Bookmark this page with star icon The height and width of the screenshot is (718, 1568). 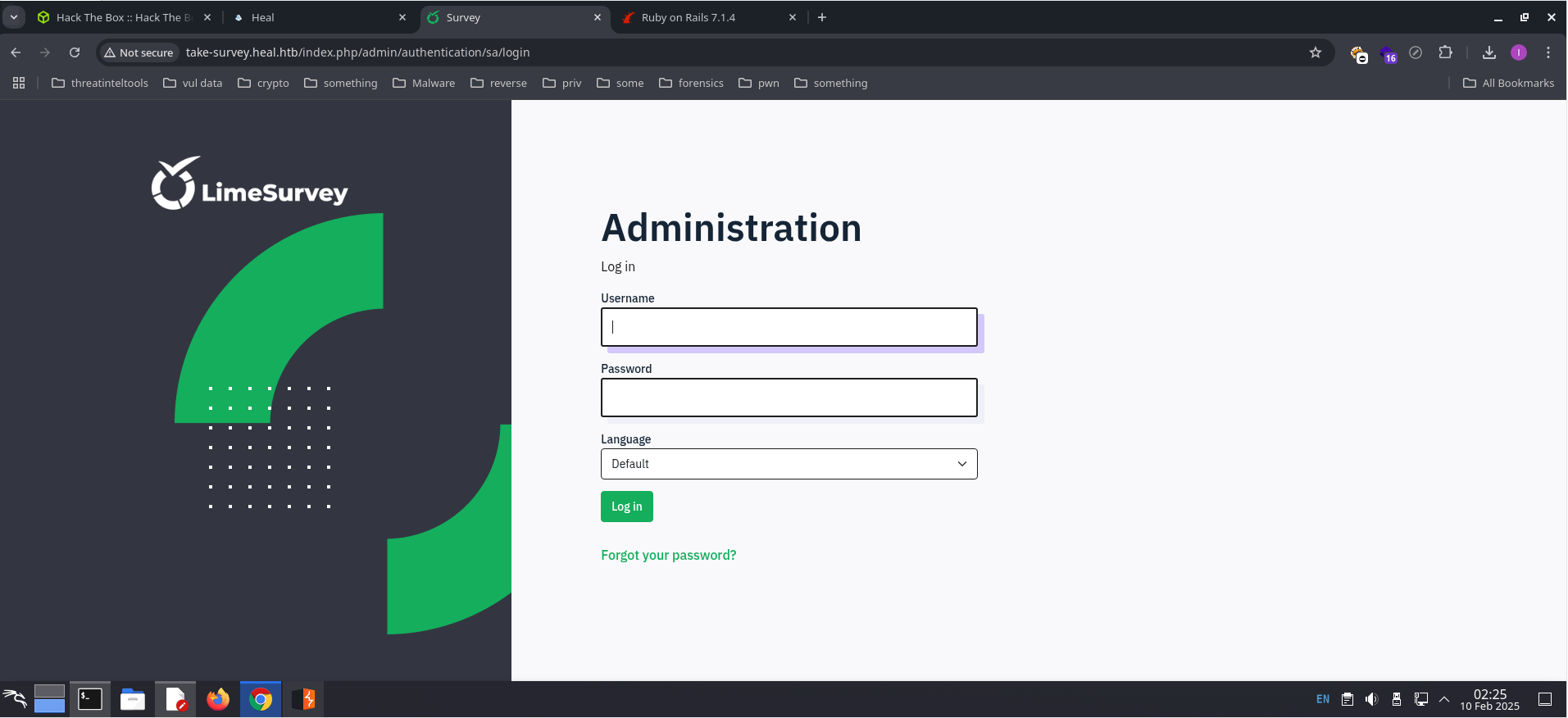click(1316, 52)
